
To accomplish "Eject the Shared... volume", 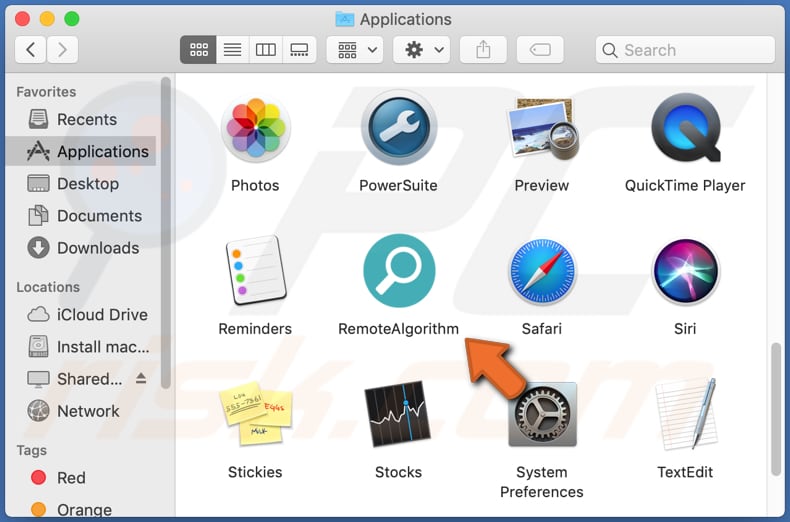I will pos(141,378).
